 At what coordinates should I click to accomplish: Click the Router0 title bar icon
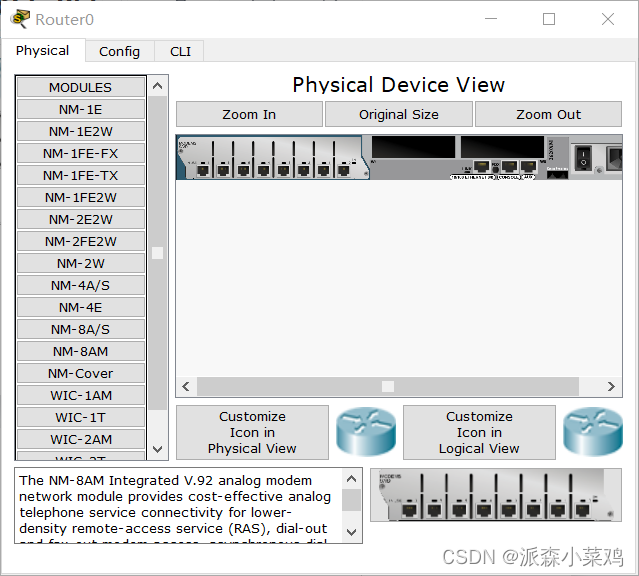click(x=20, y=19)
